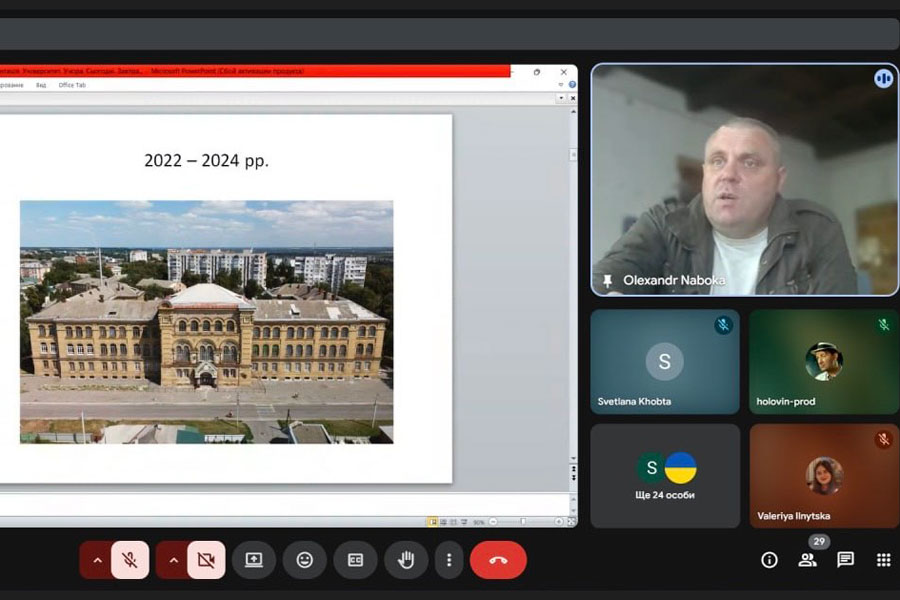Click the up arrow of the slide scrollbar
The image size is (900, 600).
point(573,111)
